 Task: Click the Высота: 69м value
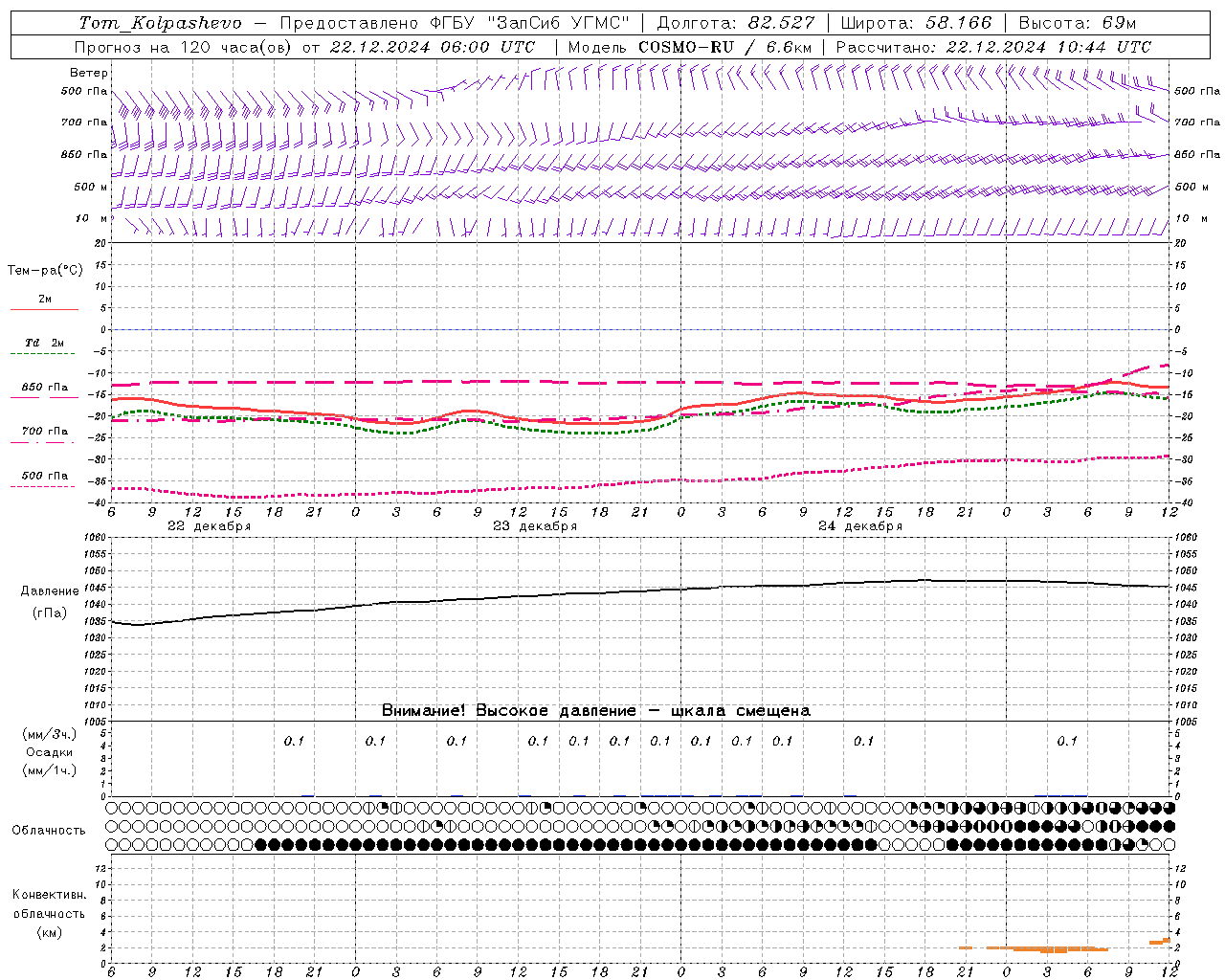(x=1078, y=23)
